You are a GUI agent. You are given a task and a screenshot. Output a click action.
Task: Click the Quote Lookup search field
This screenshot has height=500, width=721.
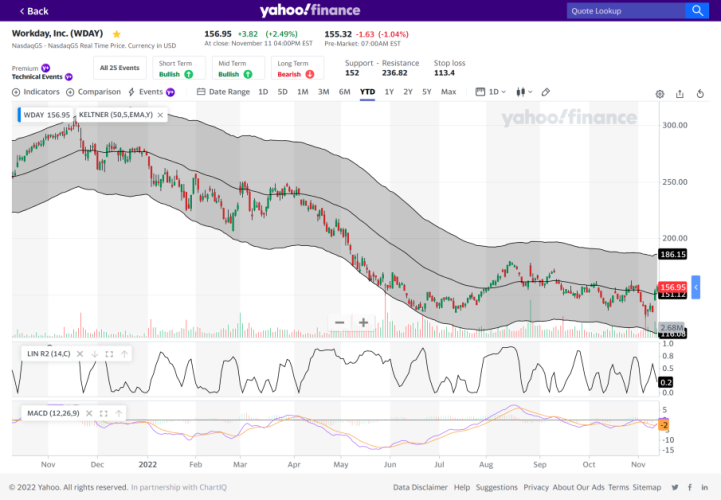(x=626, y=11)
